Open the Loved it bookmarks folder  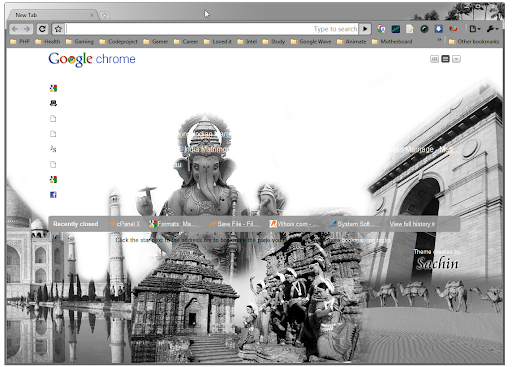click(217, 42)
